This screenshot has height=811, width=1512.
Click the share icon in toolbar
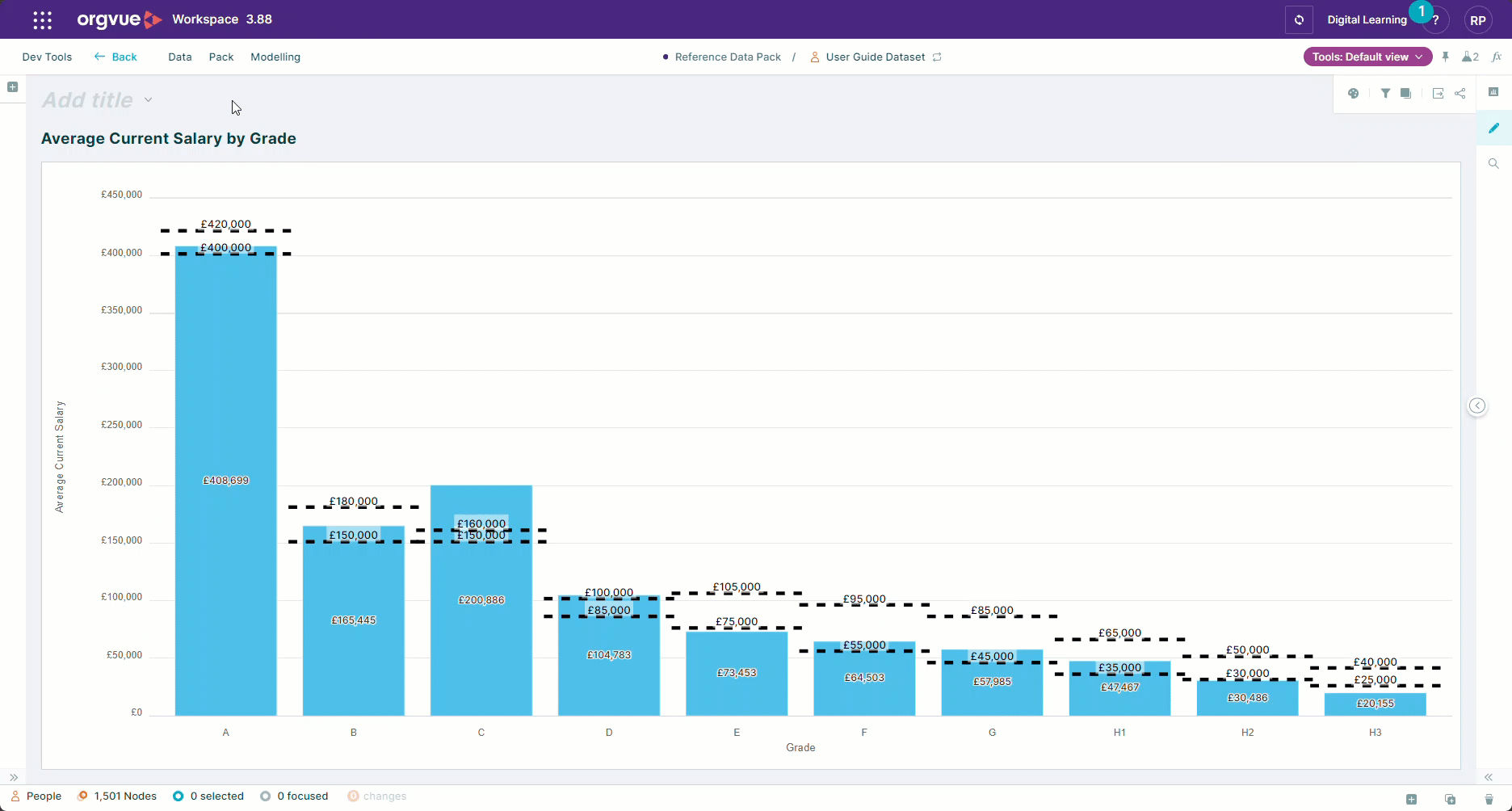point(1460,94)
